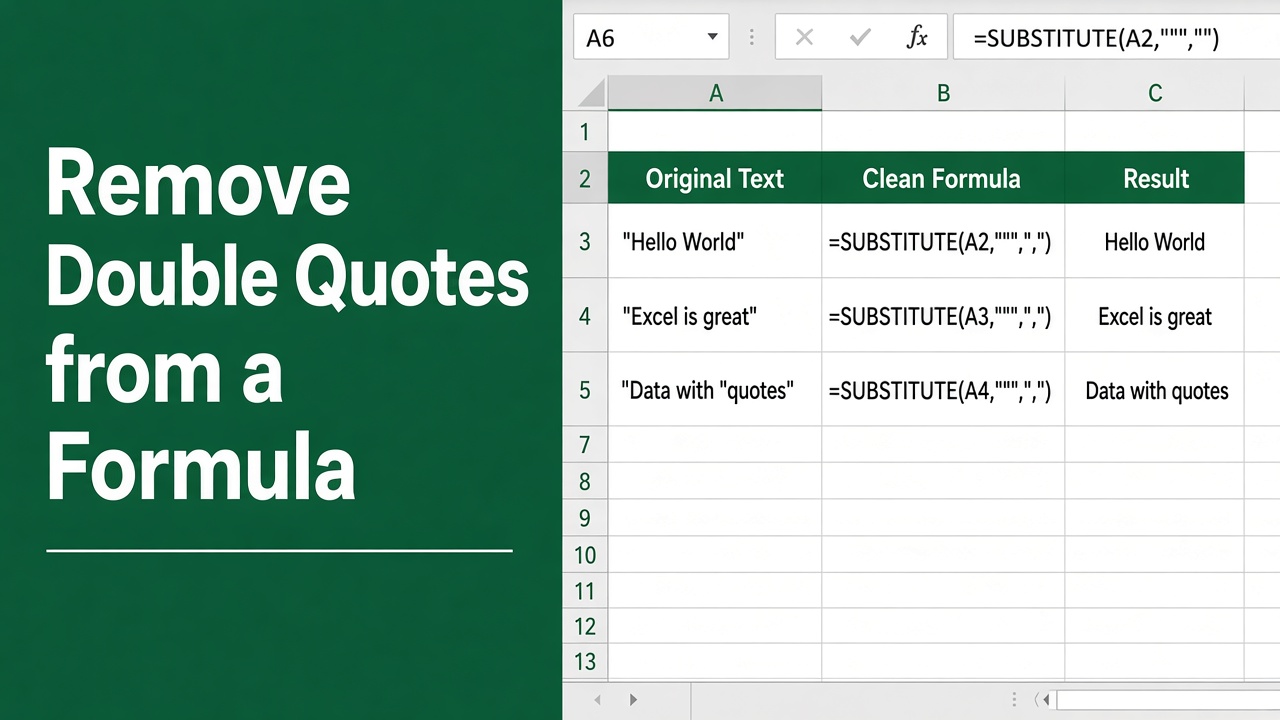1280x720 pixels.
Task: Select the cell with "Data with "quotes"
Action: 715,390
